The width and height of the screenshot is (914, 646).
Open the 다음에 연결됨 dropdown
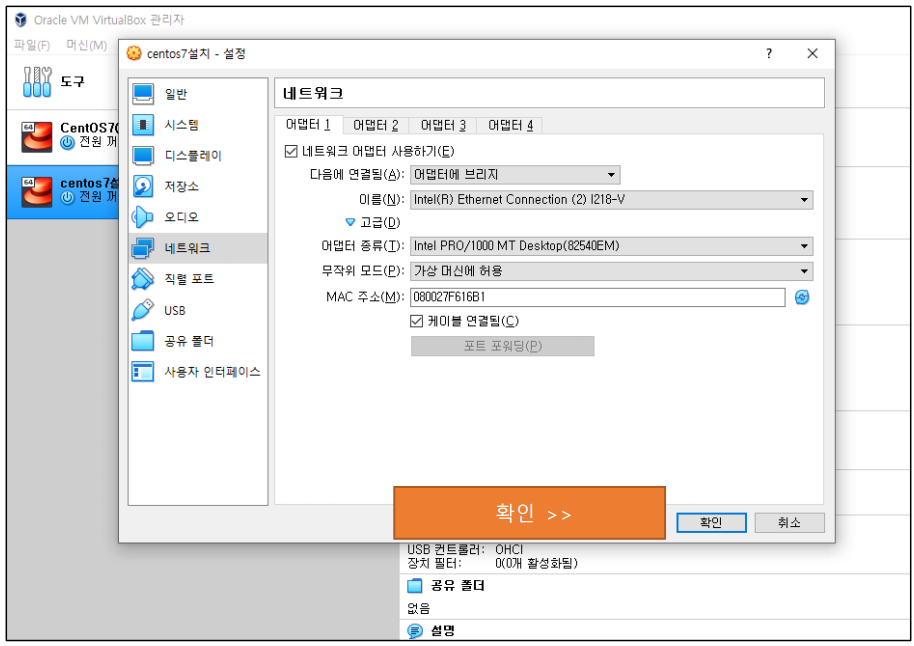515,175
